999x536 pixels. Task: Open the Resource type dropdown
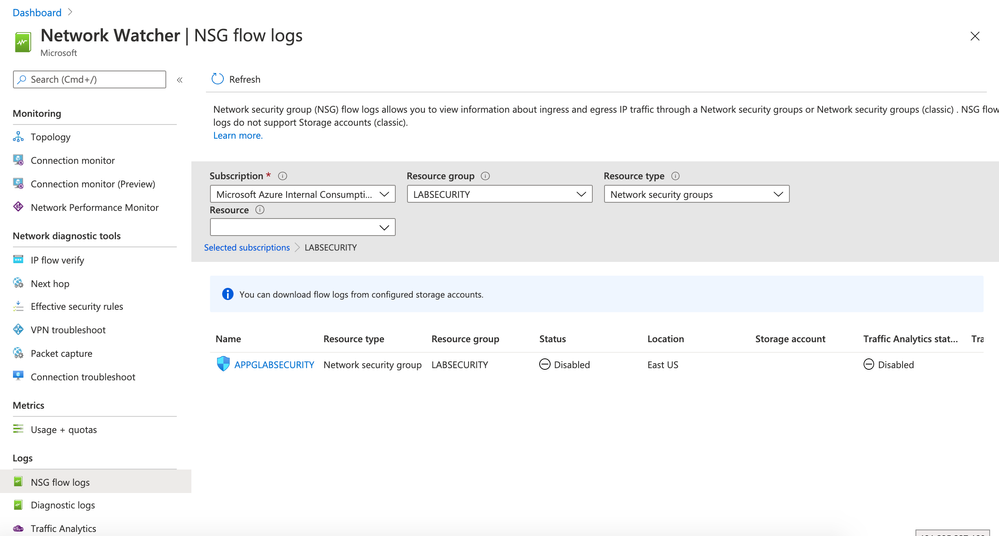point(696,194)
